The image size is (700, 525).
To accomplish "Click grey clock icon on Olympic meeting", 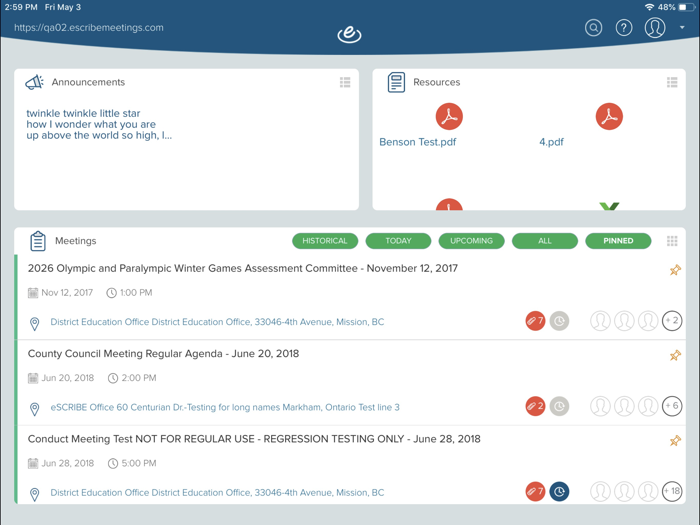I will coord(559,321).
